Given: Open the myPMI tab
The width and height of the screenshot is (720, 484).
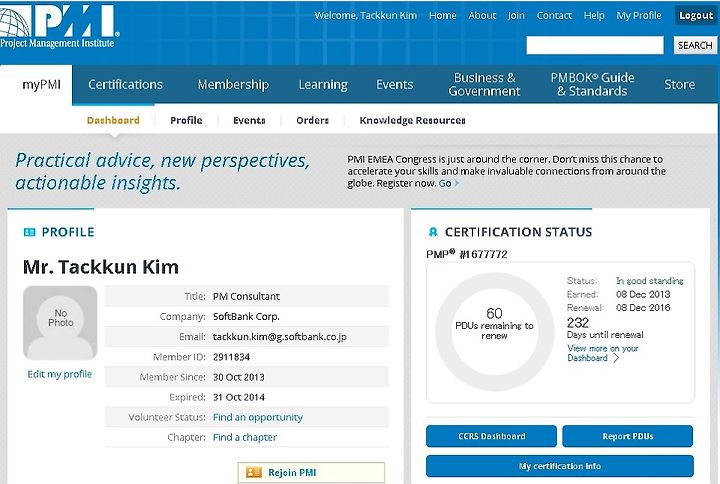Looking at the screenshot, I should pos(36,85).
